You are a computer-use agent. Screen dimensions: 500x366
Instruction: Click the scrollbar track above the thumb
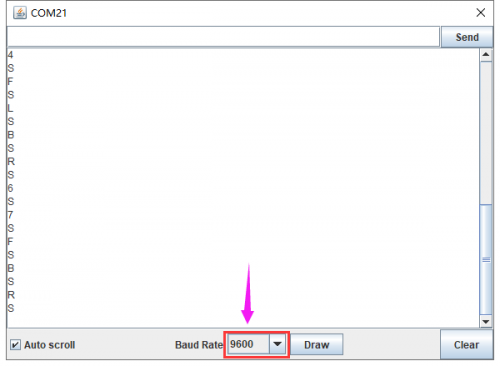486,133
